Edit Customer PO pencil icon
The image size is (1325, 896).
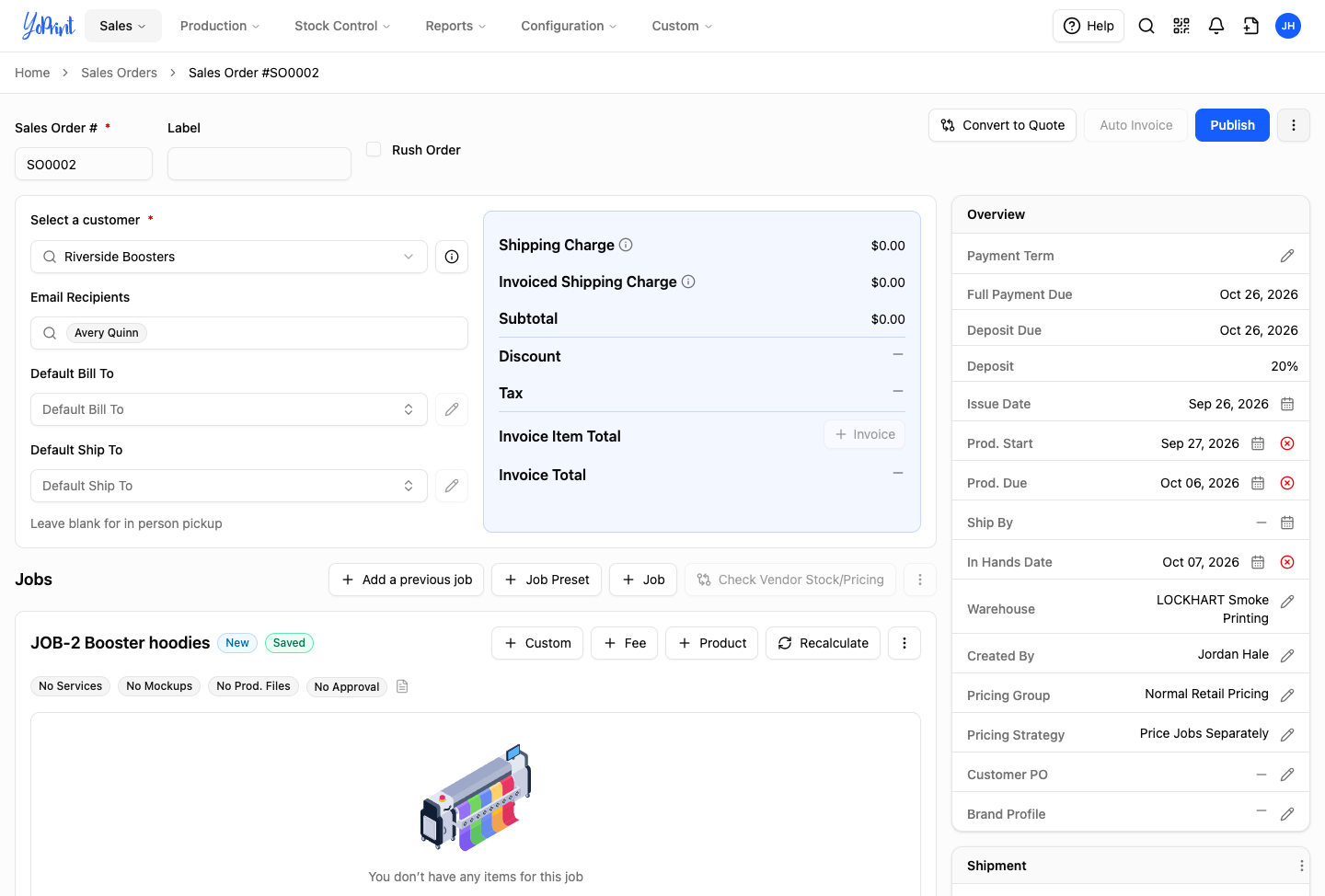(x=1287, y=775)
